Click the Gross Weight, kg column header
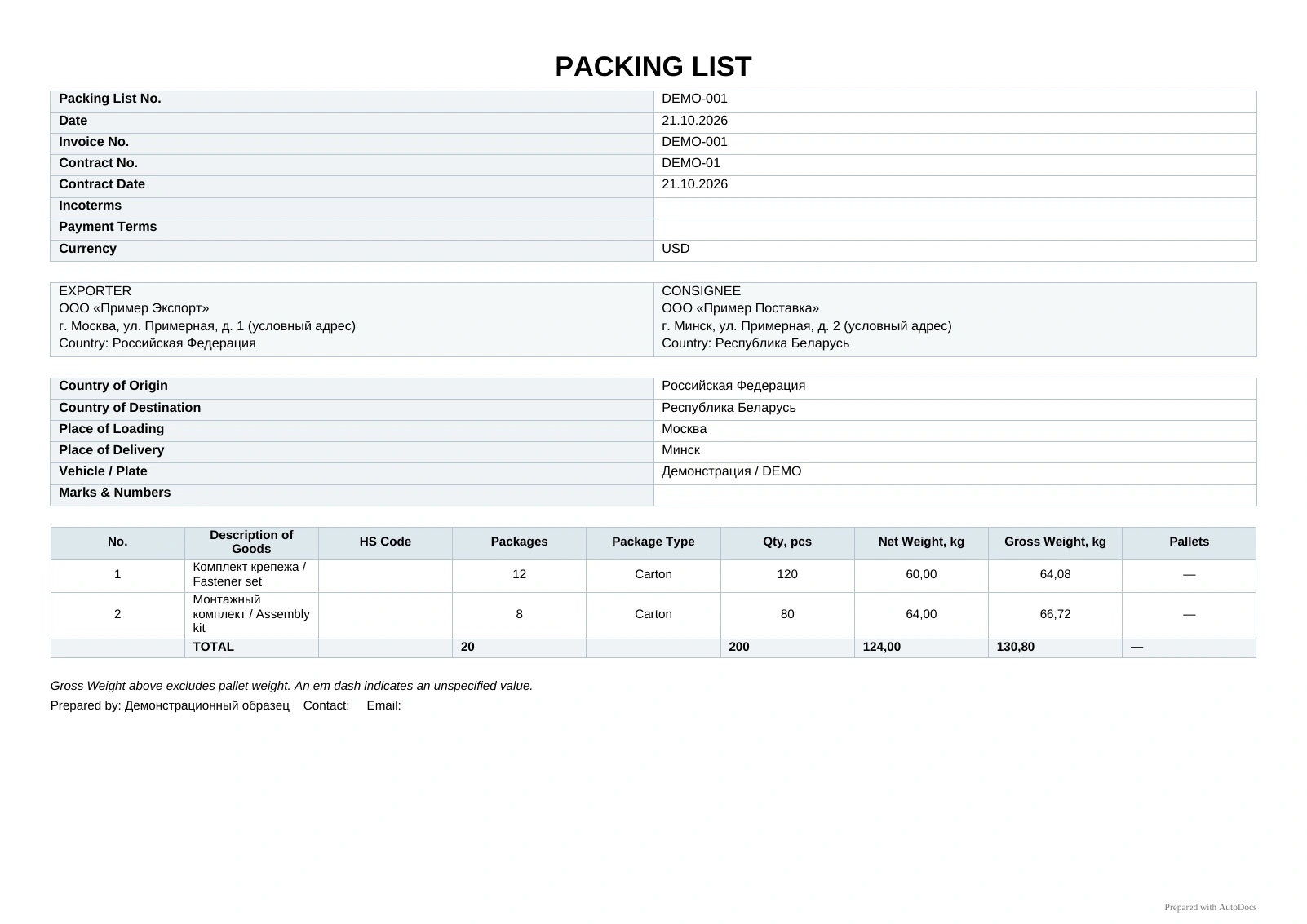 coord(1055,543)
